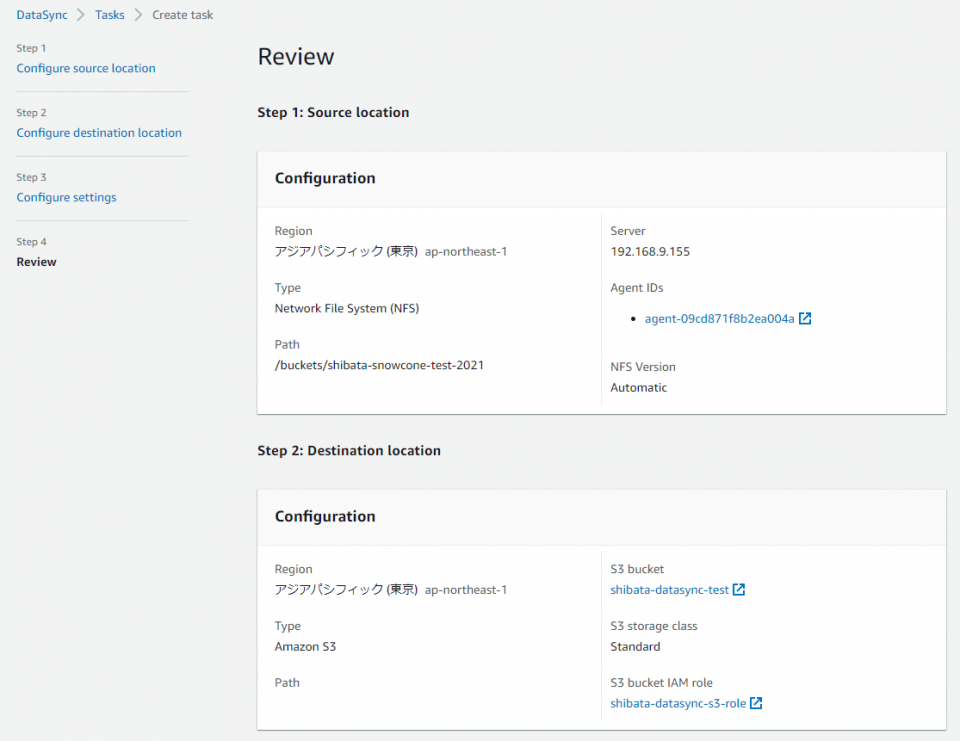Go to Tasks via breadcrumb

(109, 14)
